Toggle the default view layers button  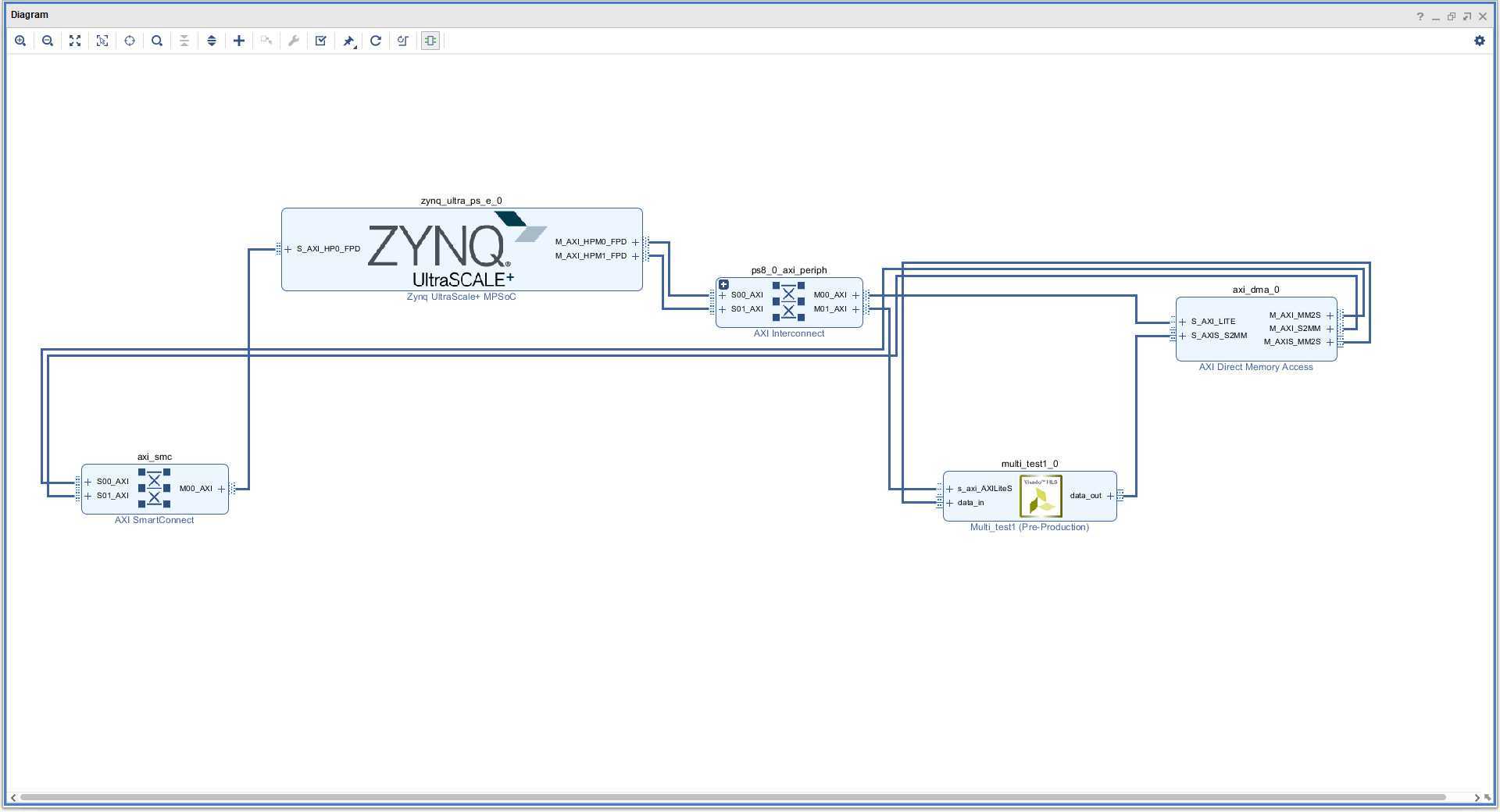430,41
